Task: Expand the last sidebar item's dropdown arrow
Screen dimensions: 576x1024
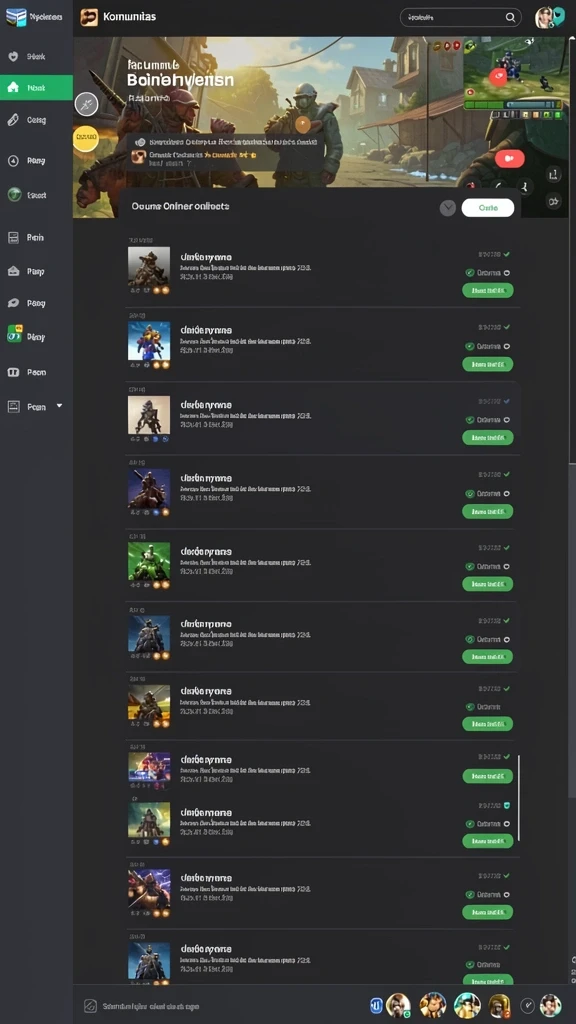Action: pyautogui.click(x=59, y=406)
